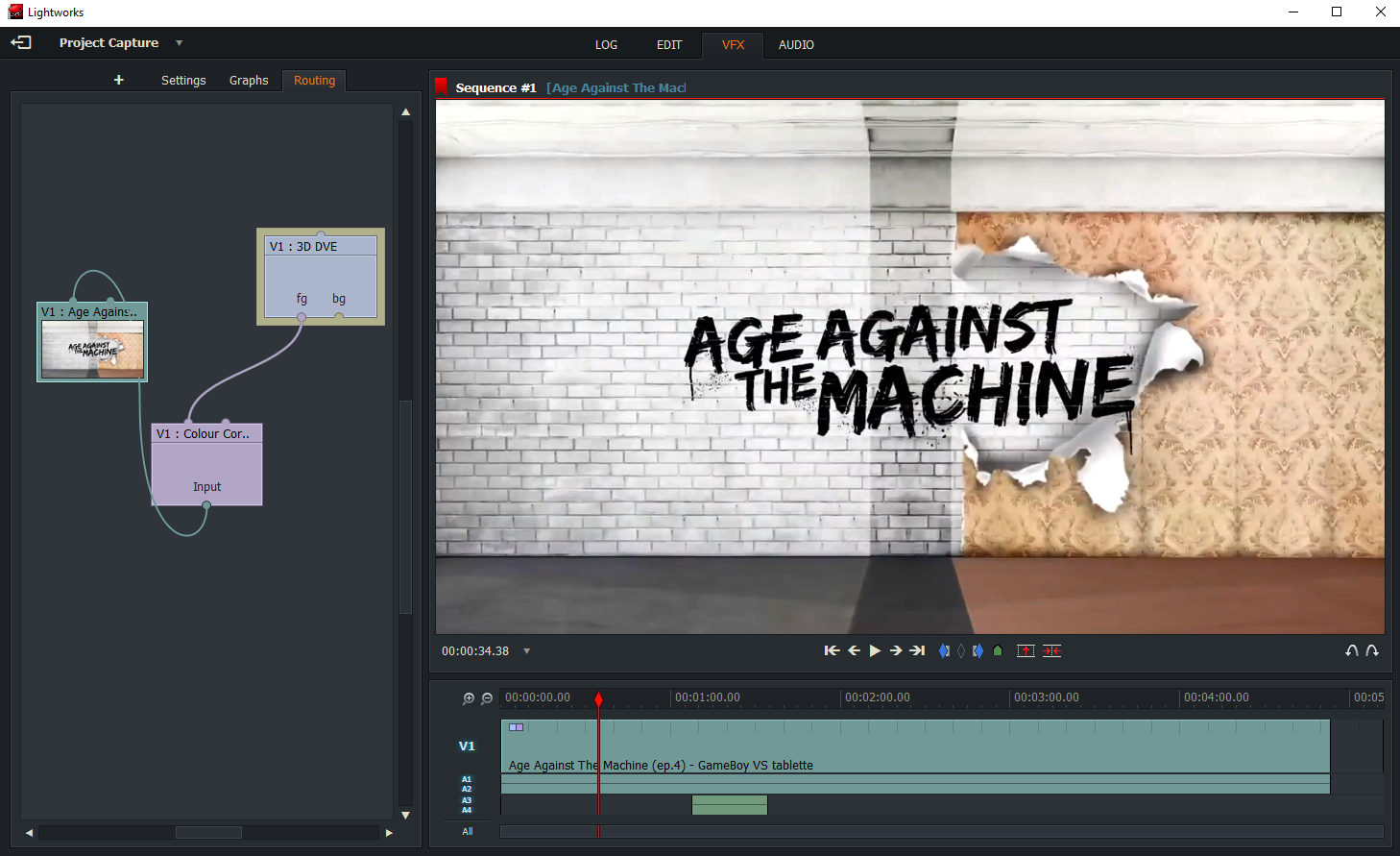The image size is (1400, 856).
Task: Exit project using the back arrow icon
Action: [21, 42]
